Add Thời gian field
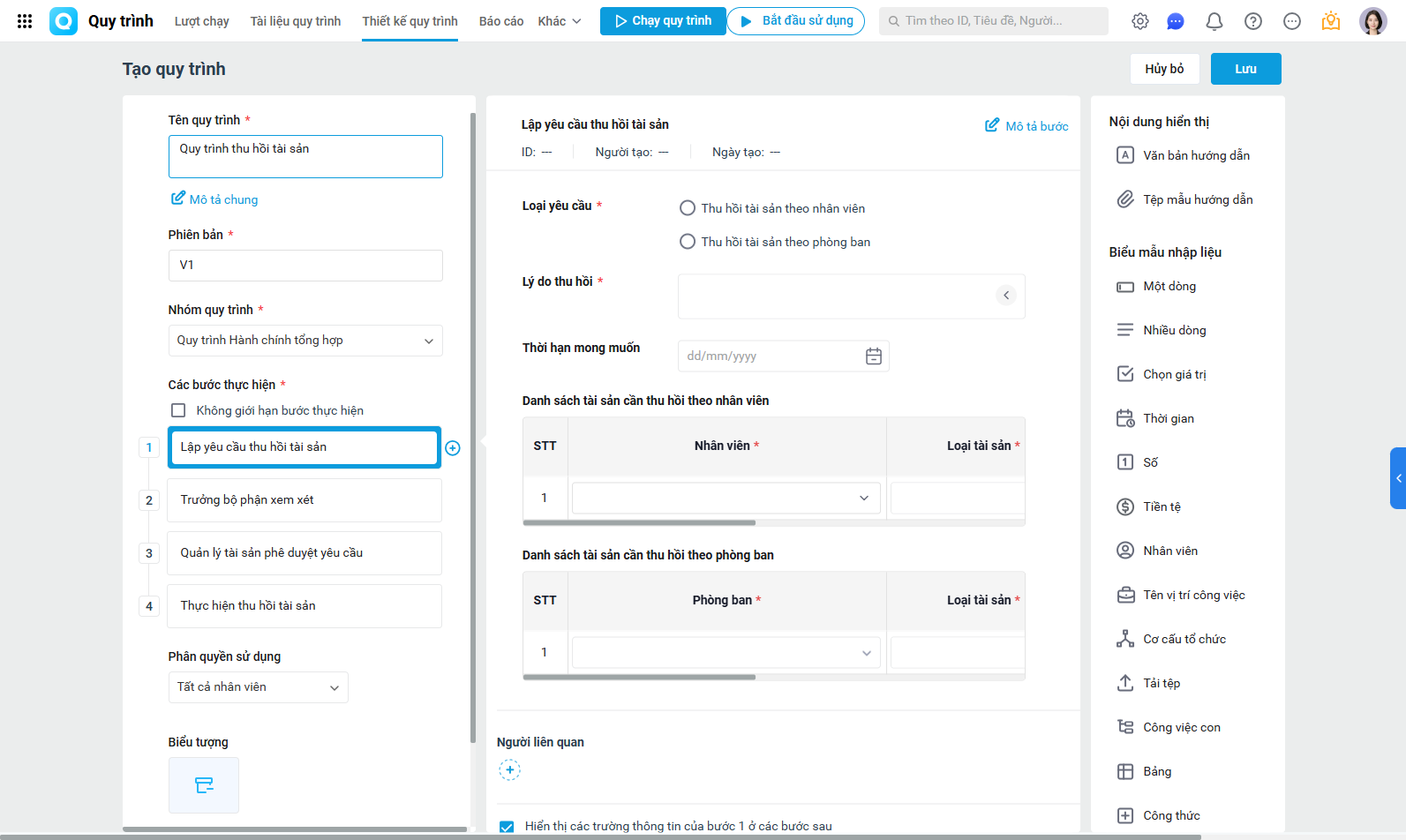The width and height of the screenshot is (1406, 840). (1157, 418)
